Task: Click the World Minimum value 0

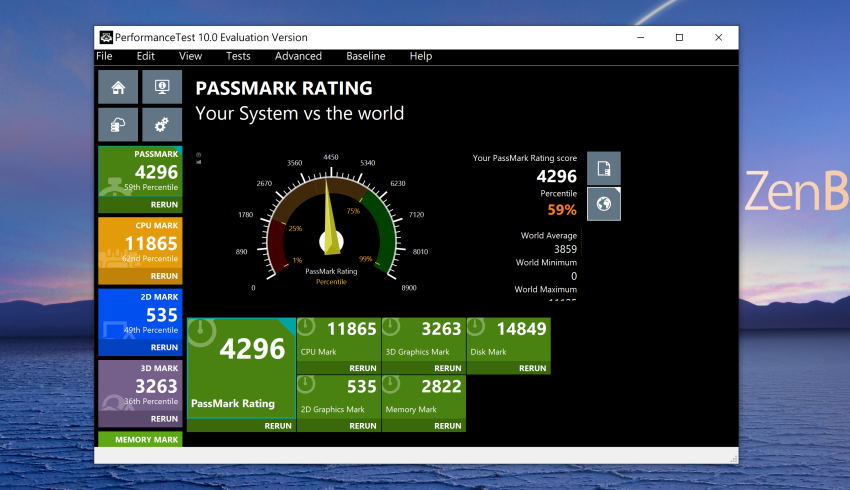Action: (574, 276)
